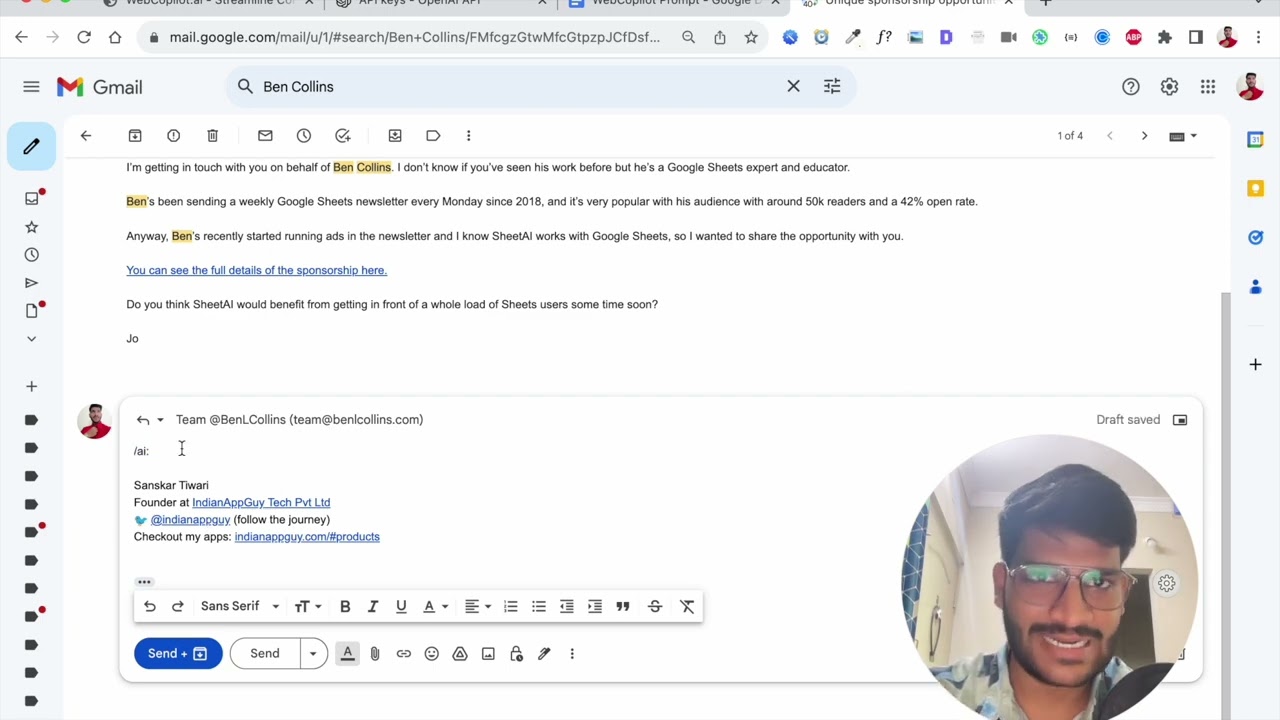The width and height of the screenshot is (1280, 720).
Task: Click the Send button
Action: coord(265,654)
